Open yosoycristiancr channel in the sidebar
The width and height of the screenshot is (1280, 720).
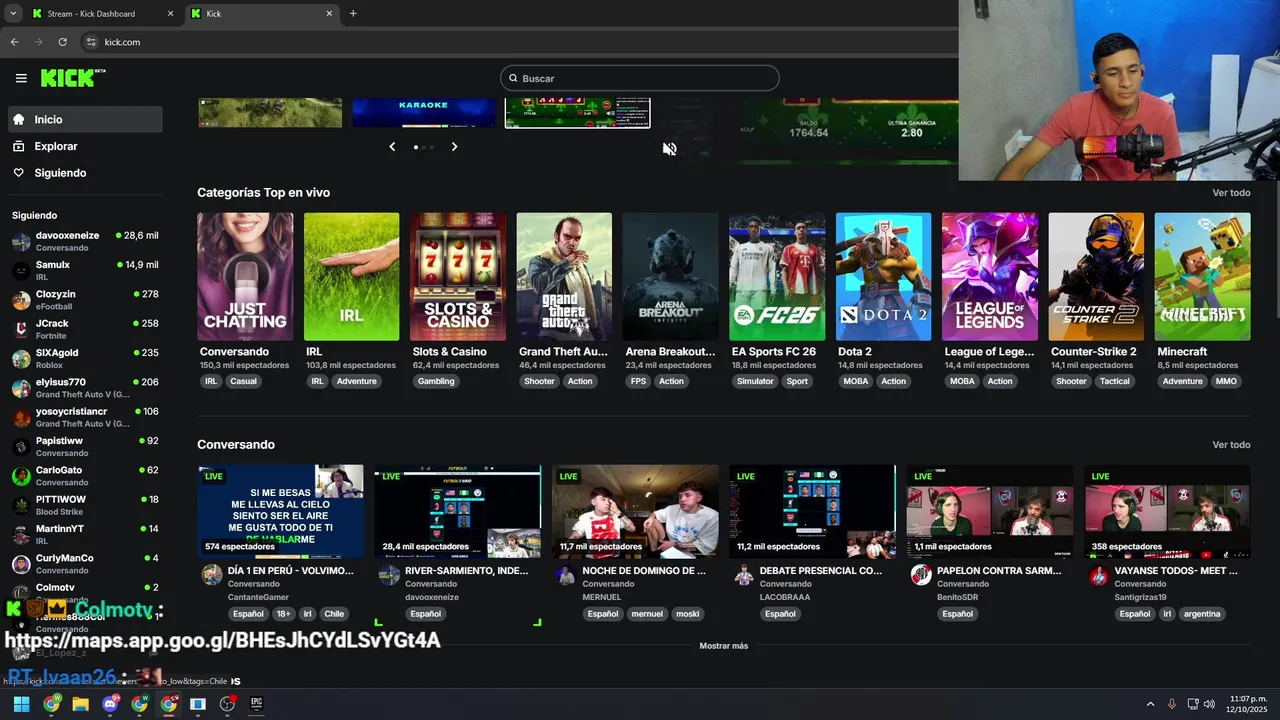click(x=85, y=417)
